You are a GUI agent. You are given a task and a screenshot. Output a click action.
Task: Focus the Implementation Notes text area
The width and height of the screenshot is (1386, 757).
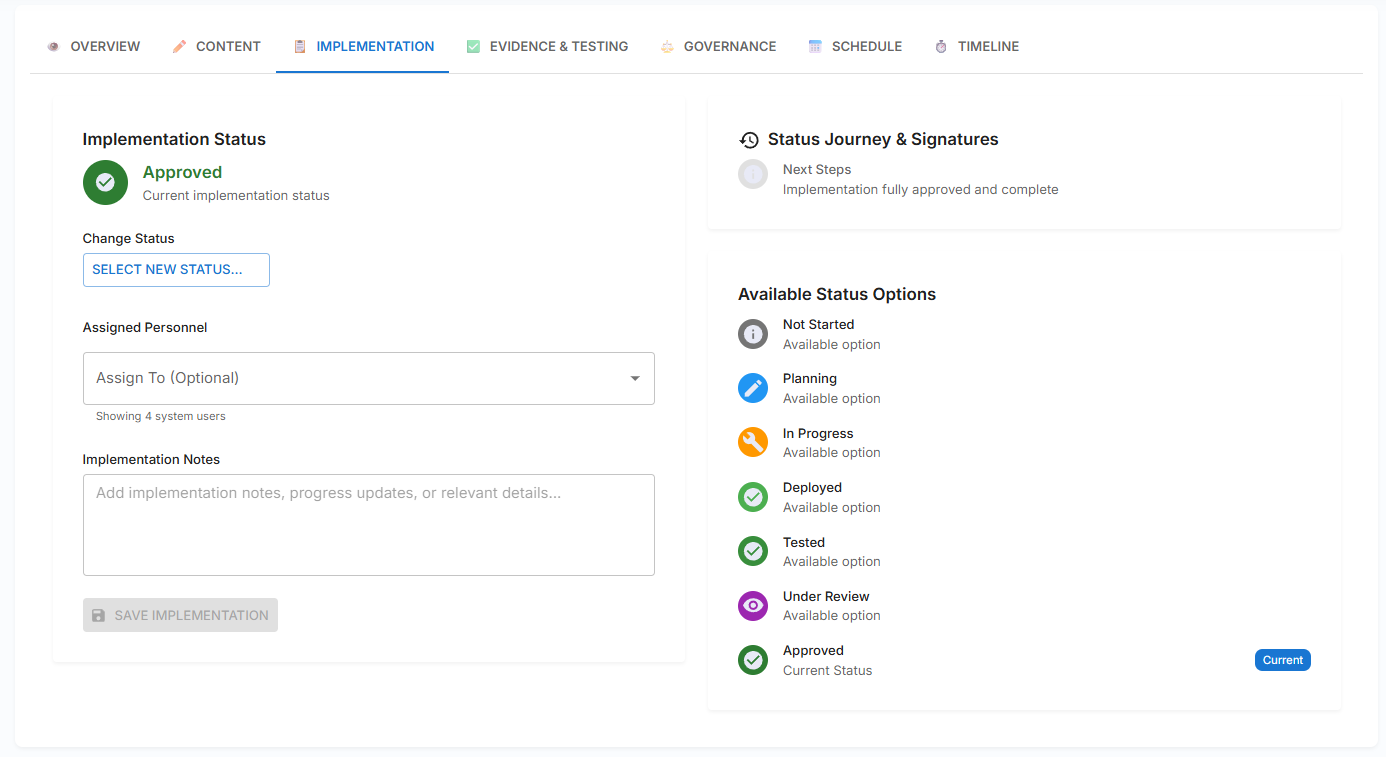point(368,524)
